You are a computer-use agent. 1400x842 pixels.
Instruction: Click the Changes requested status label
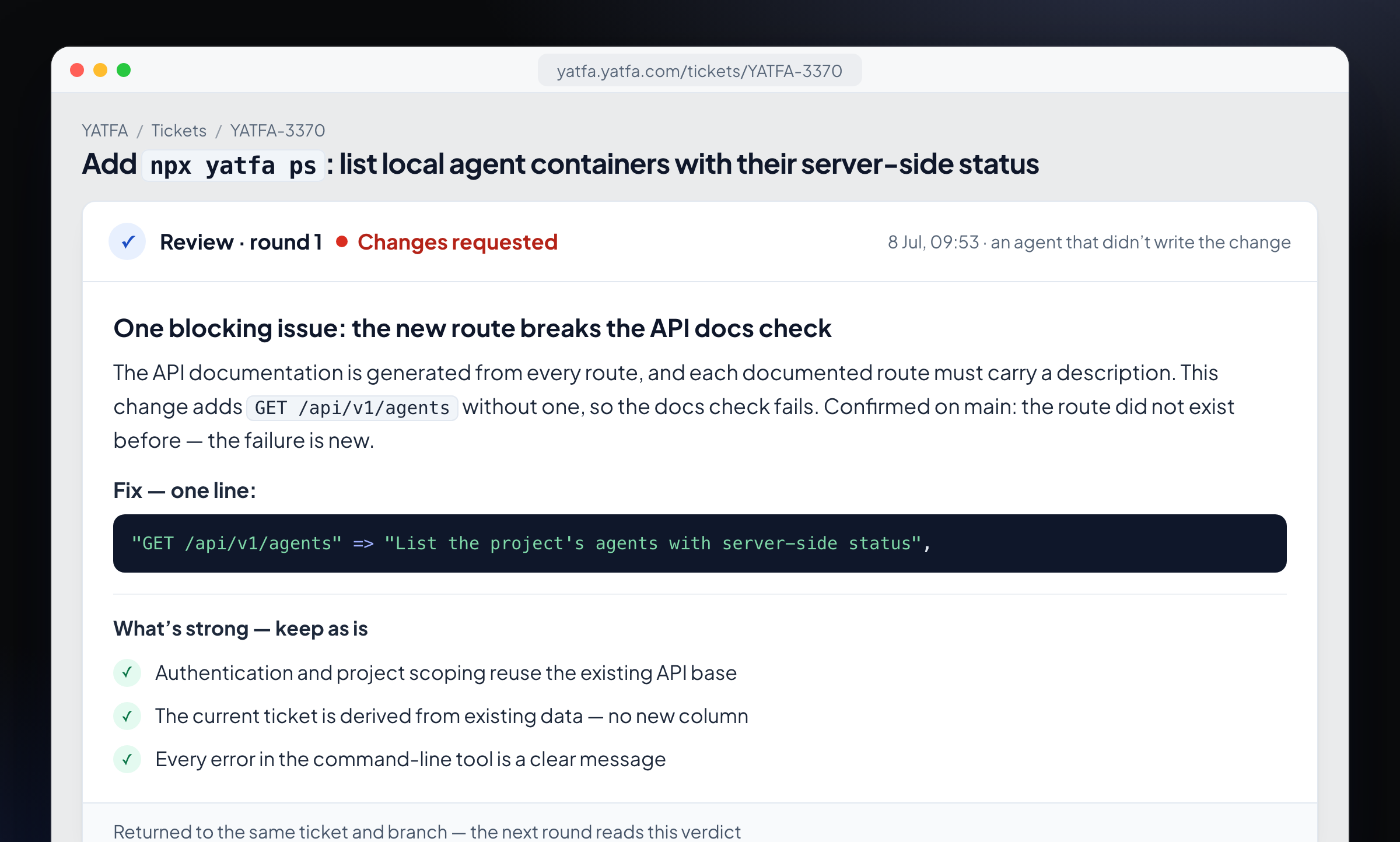458,242
